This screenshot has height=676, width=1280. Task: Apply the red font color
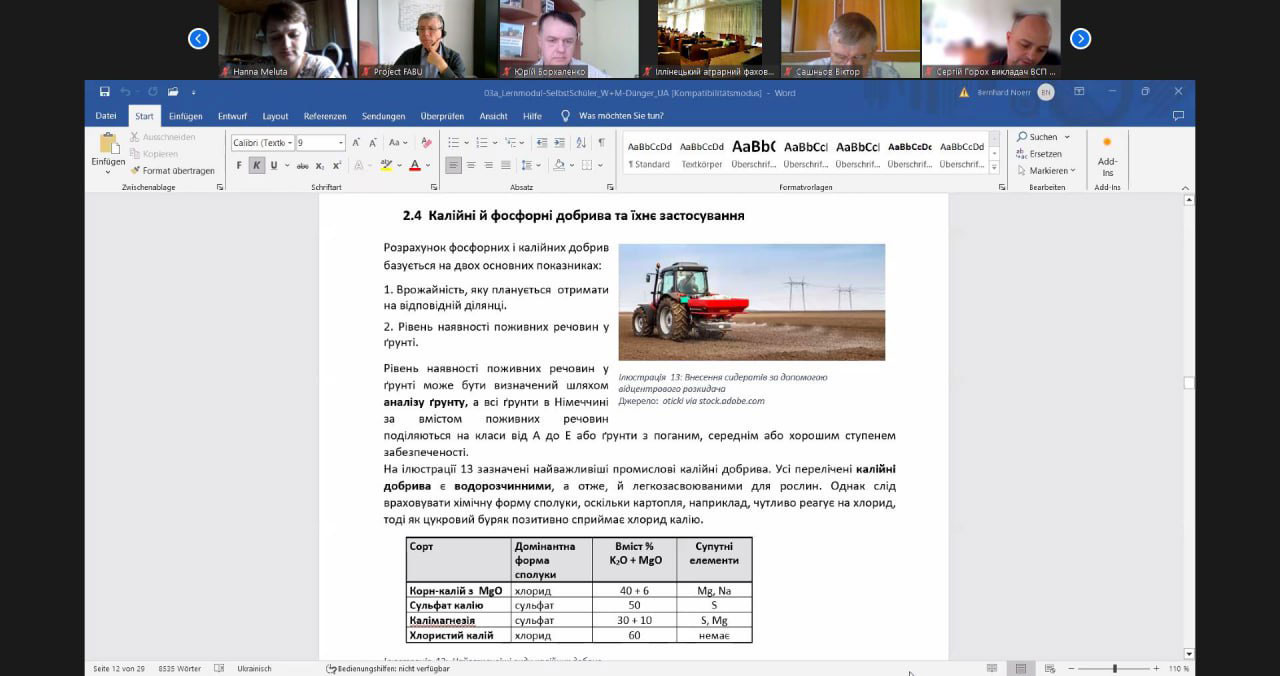(x=414, y=166)
